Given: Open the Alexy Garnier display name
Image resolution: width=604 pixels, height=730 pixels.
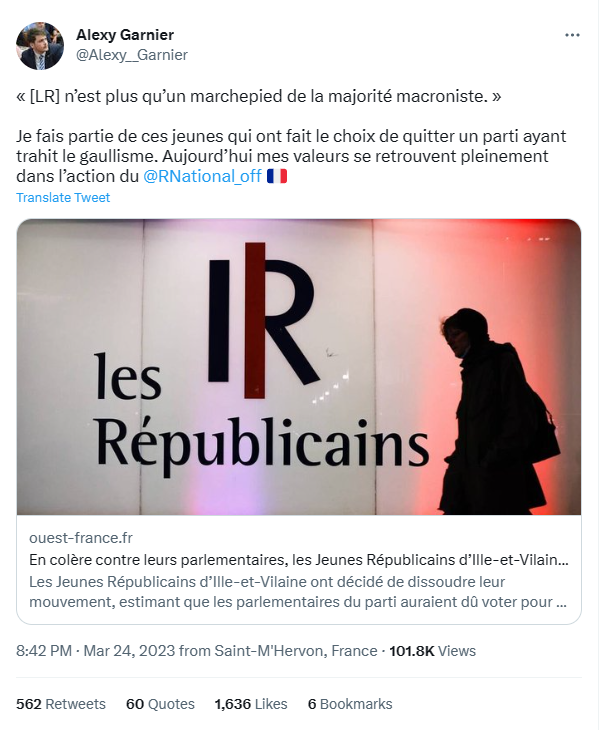Looking at the screenshot, I should (x=125, y=35).
